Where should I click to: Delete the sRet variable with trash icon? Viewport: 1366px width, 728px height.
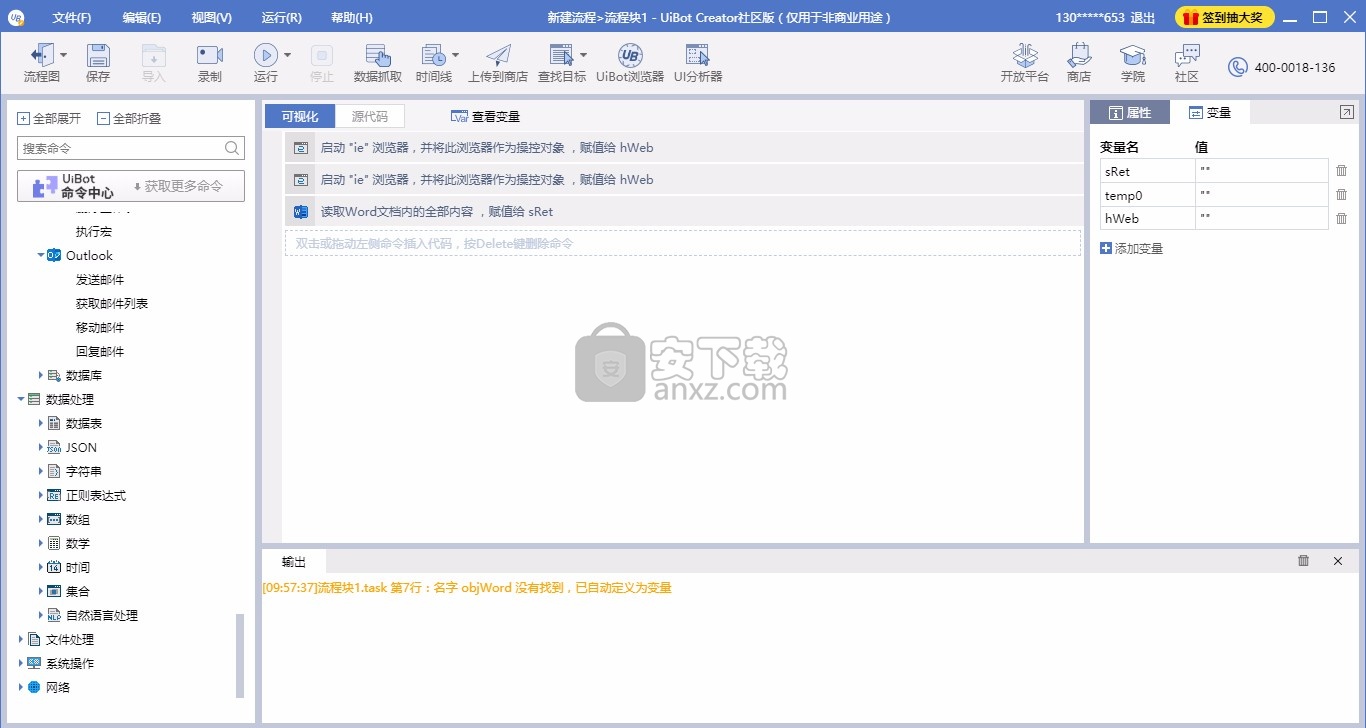(1342, 171)
